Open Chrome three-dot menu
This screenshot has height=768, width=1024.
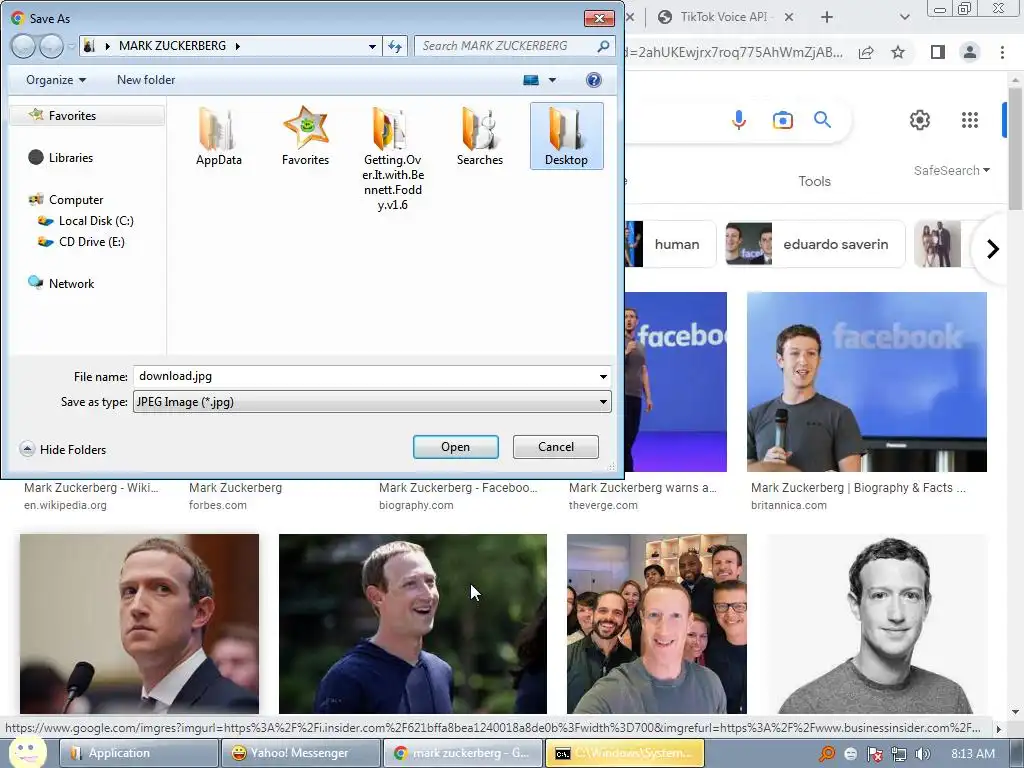coord(1002,52)
